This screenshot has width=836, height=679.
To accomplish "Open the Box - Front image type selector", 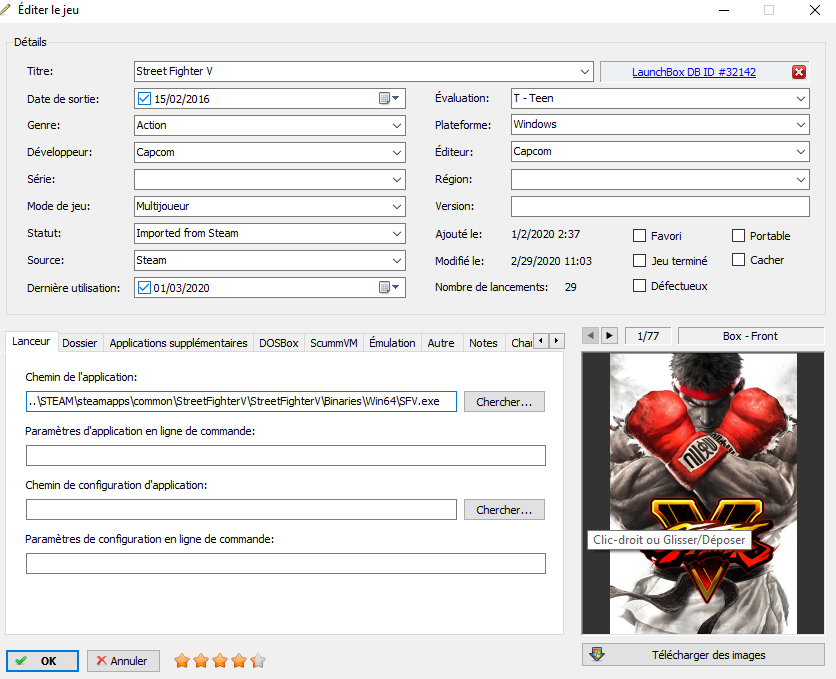I will 751,336.
